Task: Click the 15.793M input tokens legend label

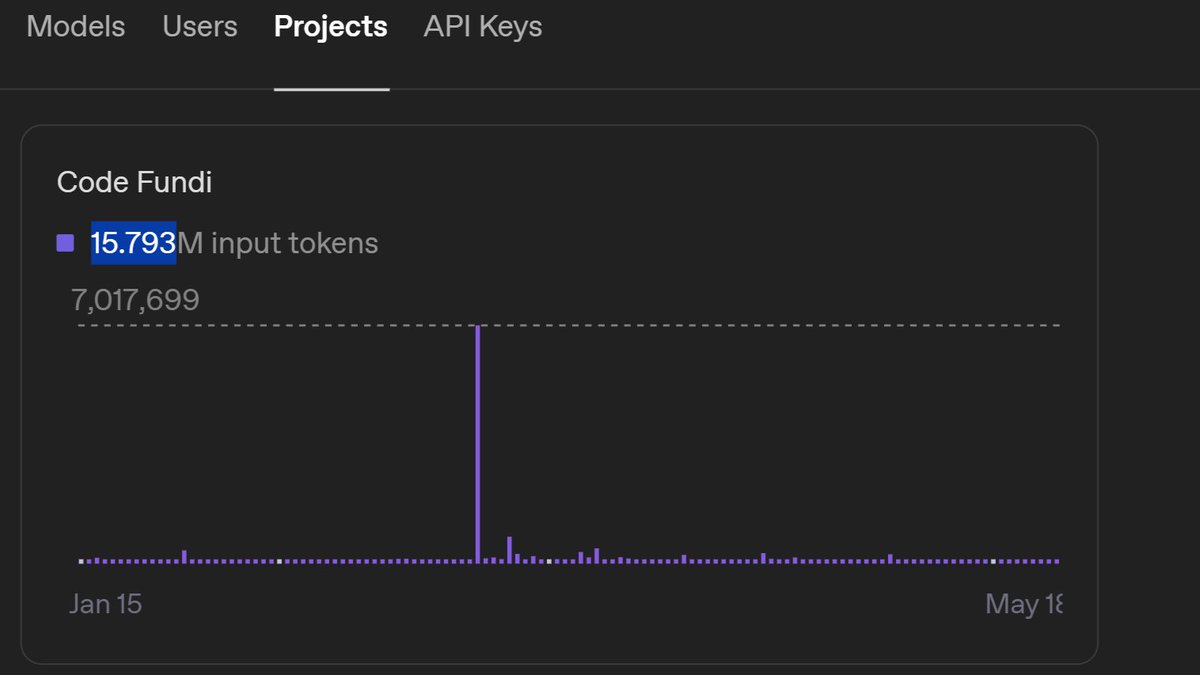Action: pos(234,242)
